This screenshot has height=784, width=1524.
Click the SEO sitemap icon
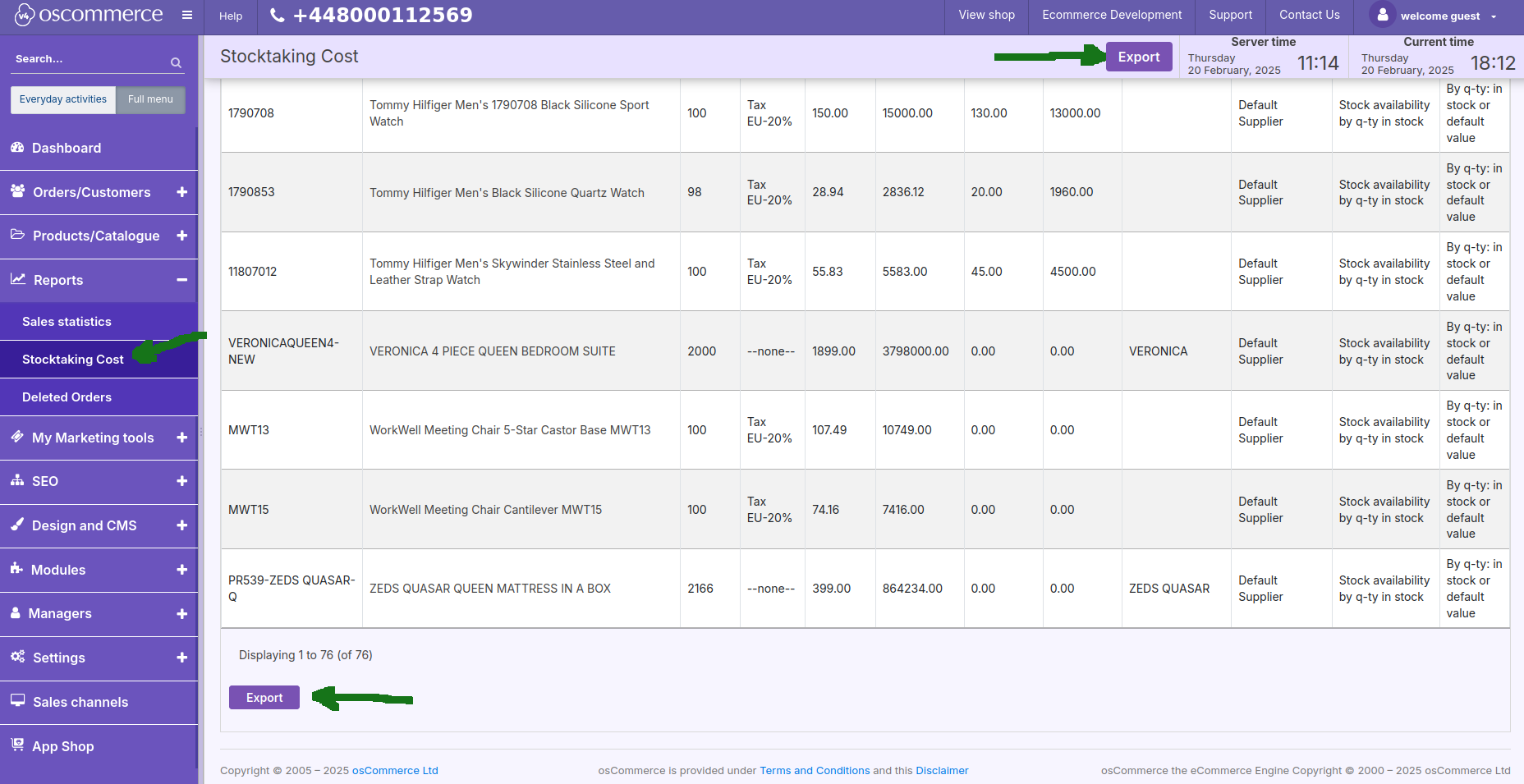click(x=17, y=480)
